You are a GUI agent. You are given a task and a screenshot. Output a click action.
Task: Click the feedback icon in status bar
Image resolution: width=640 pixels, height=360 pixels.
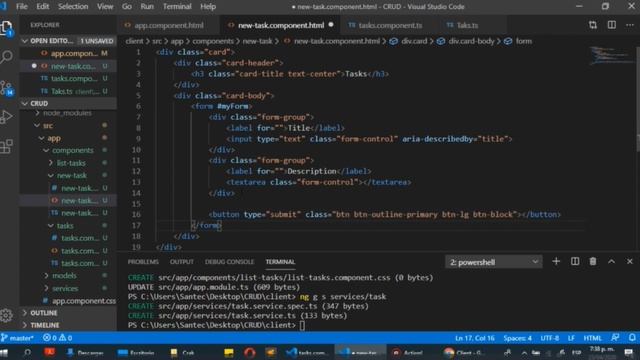(x=615, y=338)
